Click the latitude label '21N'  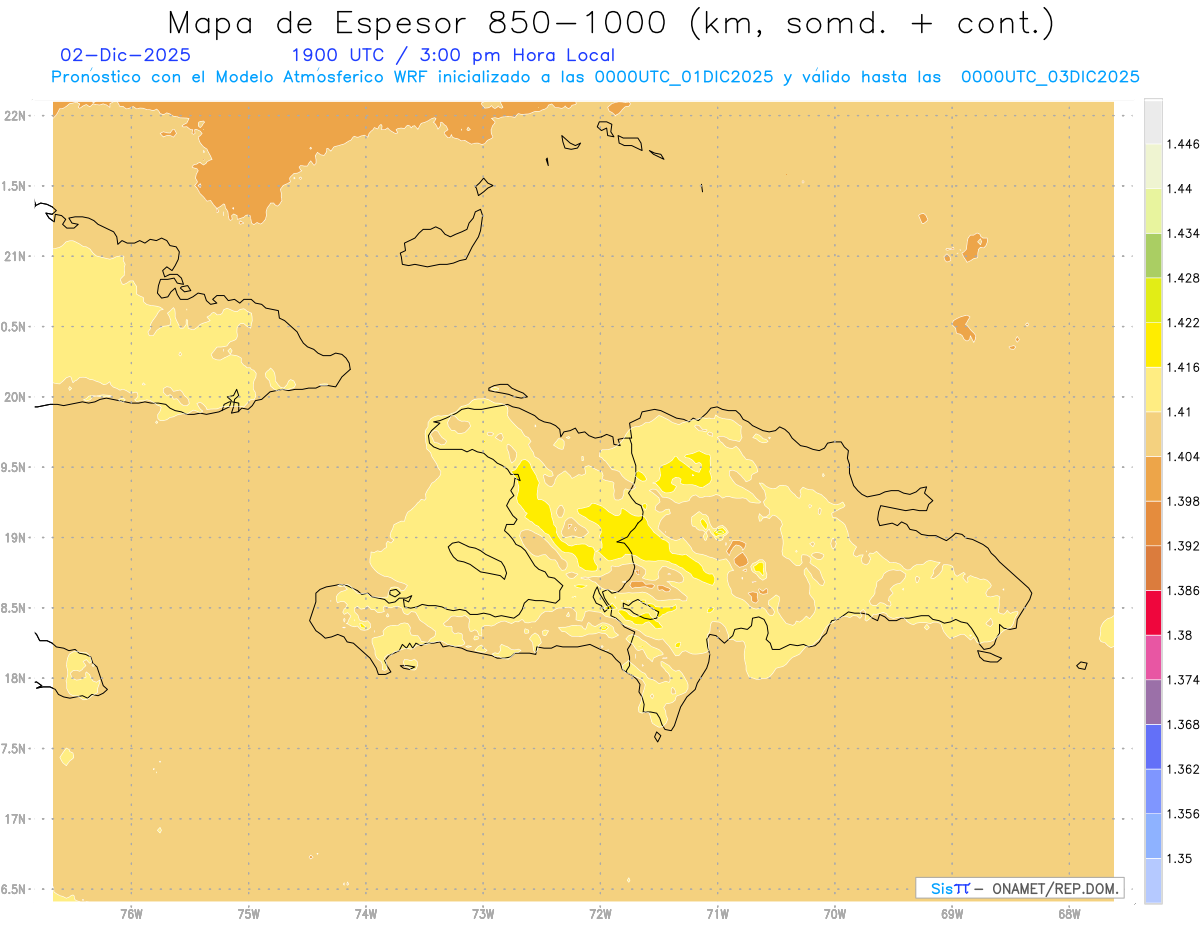click(x=15, y=256)
